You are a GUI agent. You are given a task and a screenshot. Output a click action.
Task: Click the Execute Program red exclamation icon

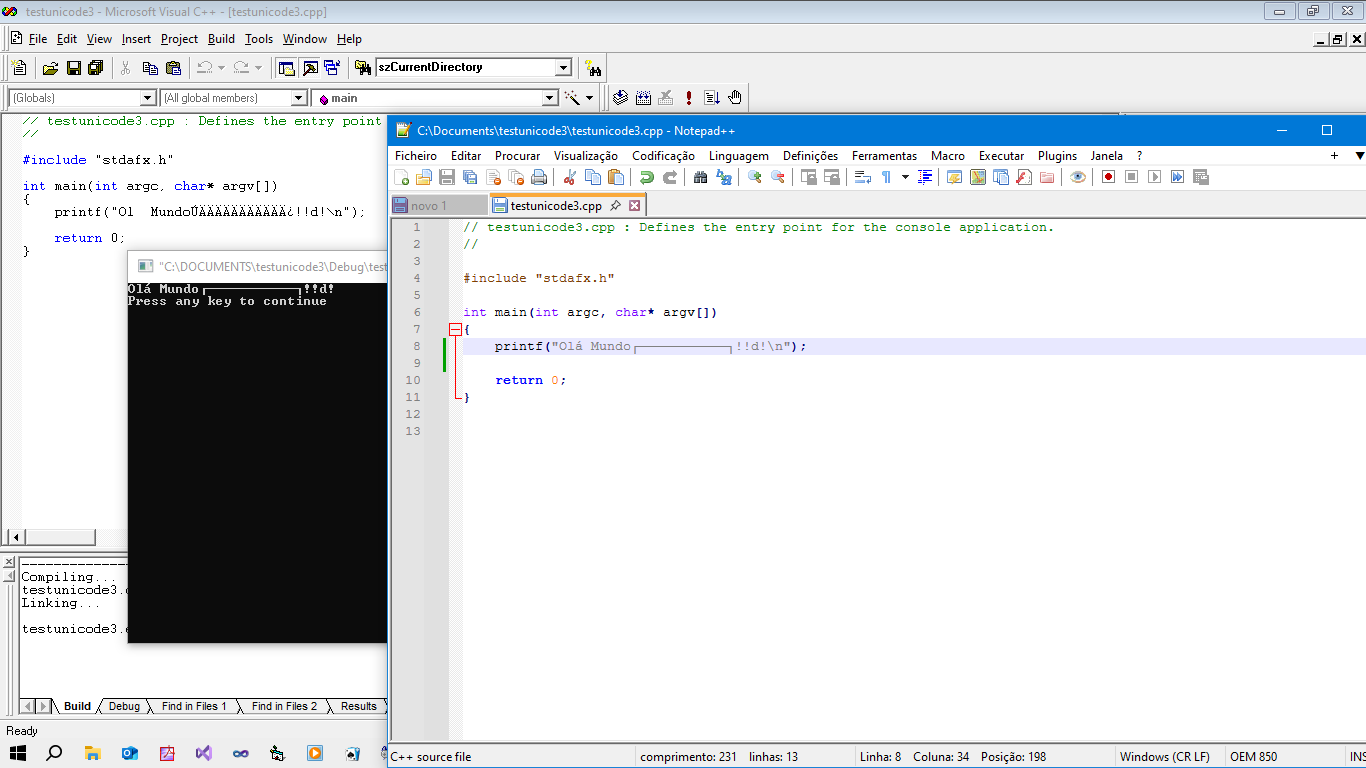tap(689, 98)
